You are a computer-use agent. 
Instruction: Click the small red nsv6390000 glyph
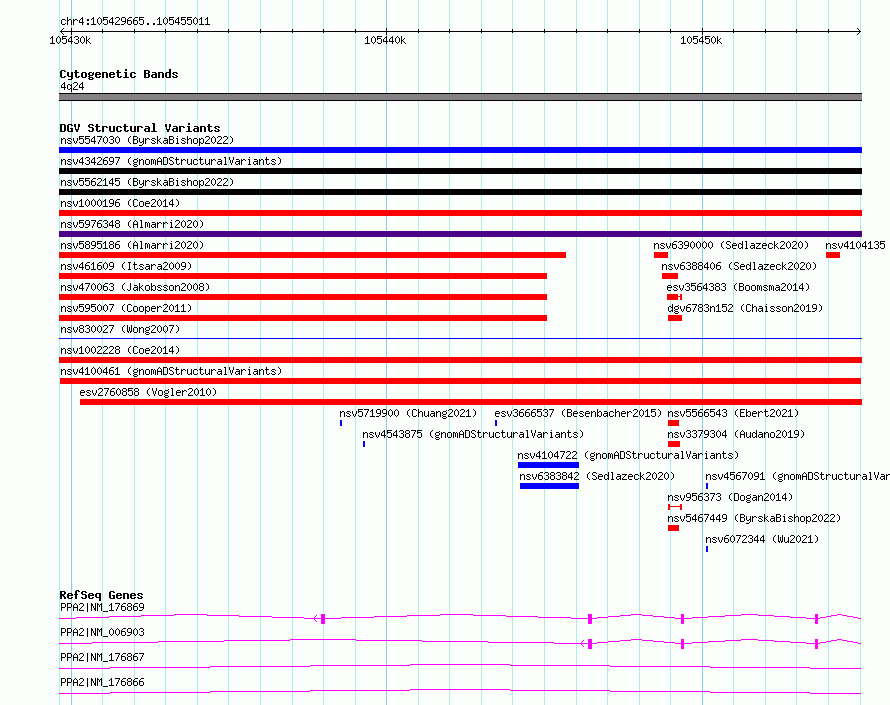[661, 255]
